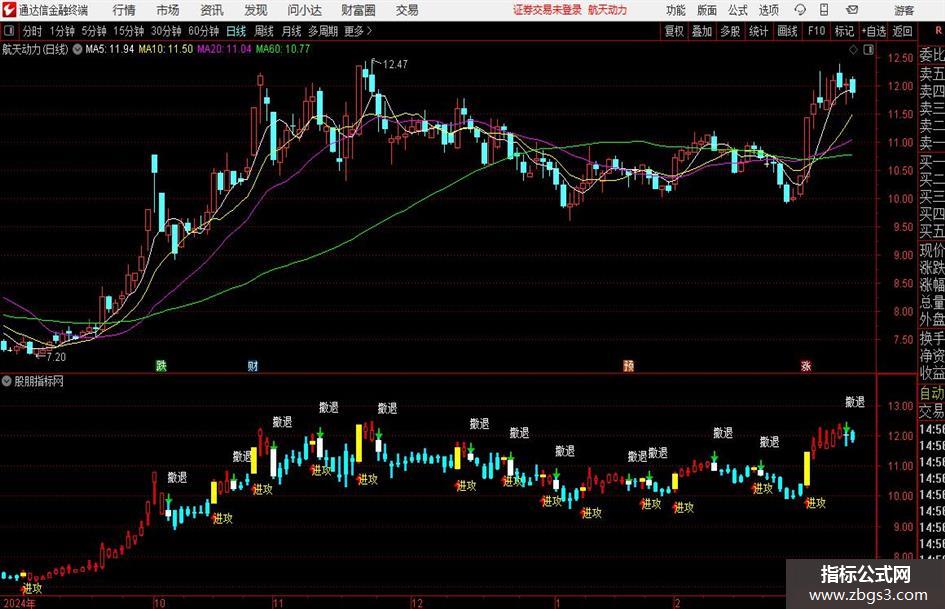This screenshot has width=945, height=609.
Task: Click the diamond icon above price axis
Action: (853, 50)
